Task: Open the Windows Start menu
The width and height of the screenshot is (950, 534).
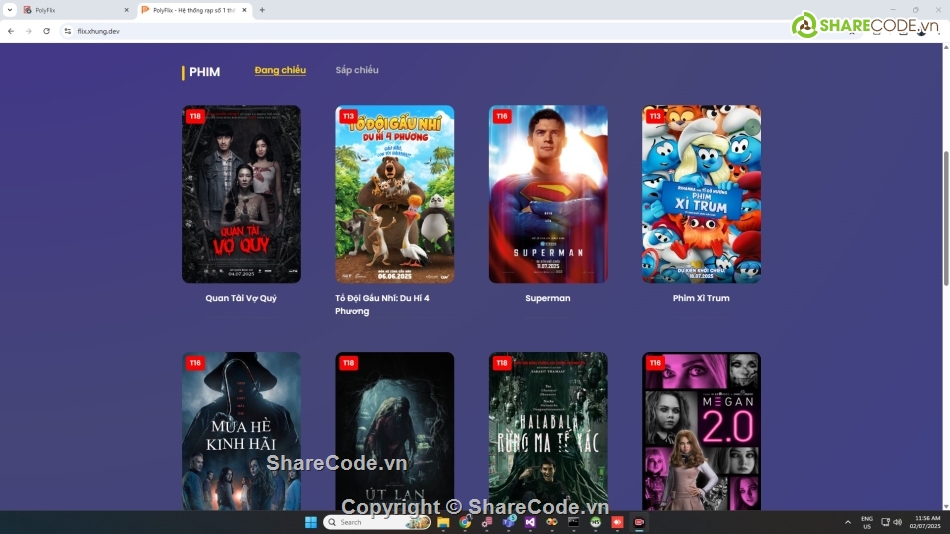Action: click(x=311, y=522)
